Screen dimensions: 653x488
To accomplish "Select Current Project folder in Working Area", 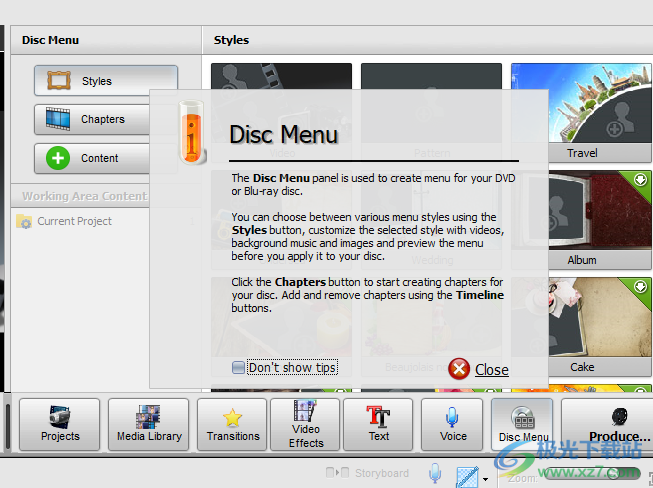I will (x=64, y=221).
